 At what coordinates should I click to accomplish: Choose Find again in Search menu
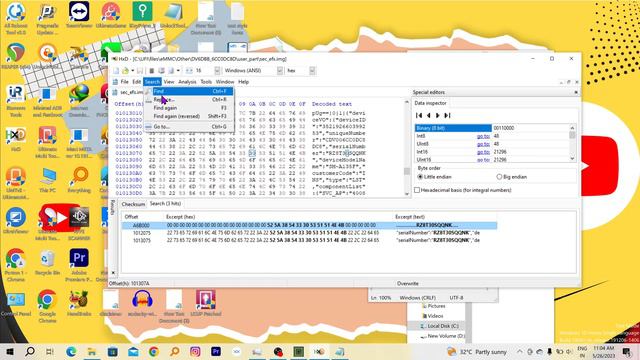[x=189, y=108]
